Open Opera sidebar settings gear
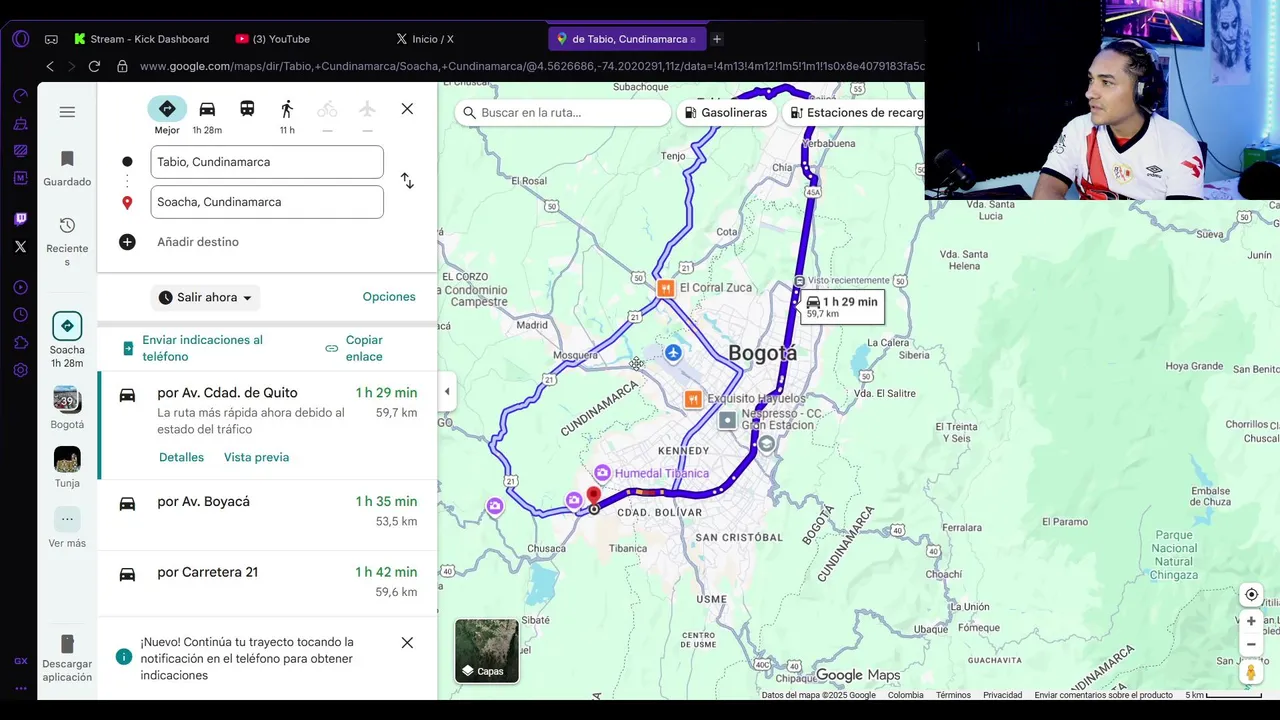Image resolution: width=1280 pixels, height=720 pixels. 20,370
